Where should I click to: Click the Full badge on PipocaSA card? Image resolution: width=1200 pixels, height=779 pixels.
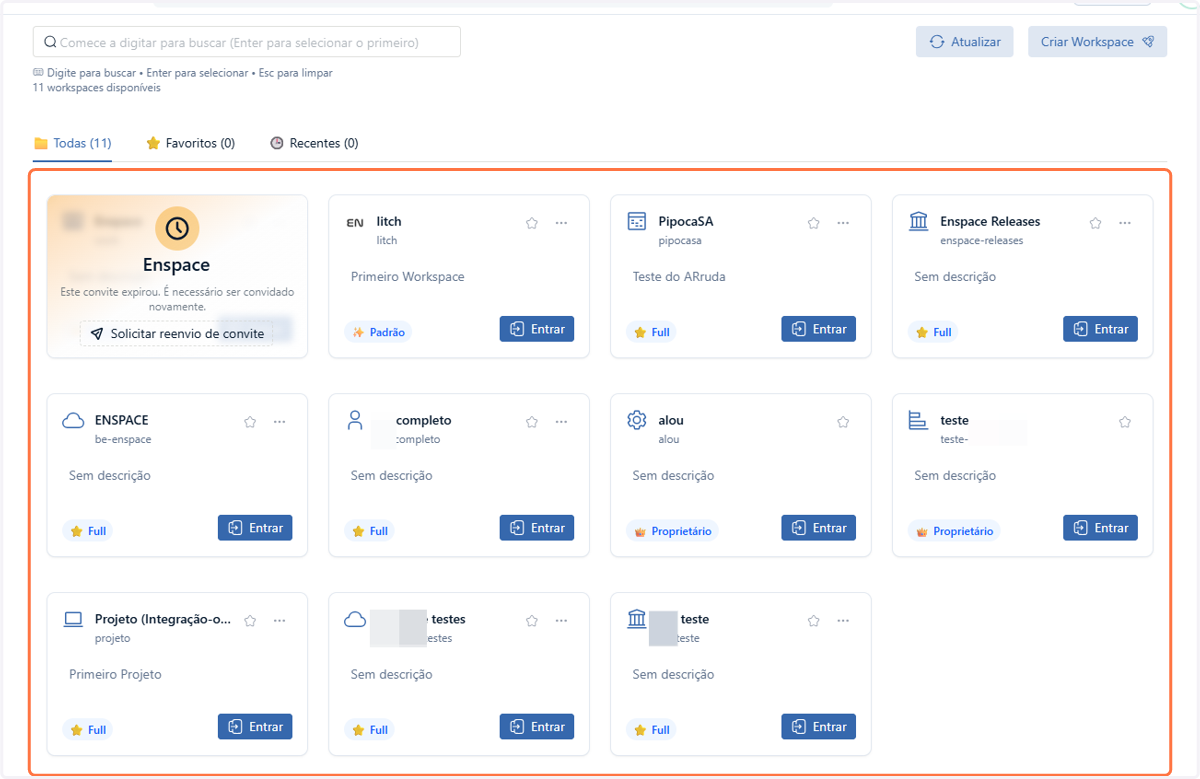pos(651,332)
